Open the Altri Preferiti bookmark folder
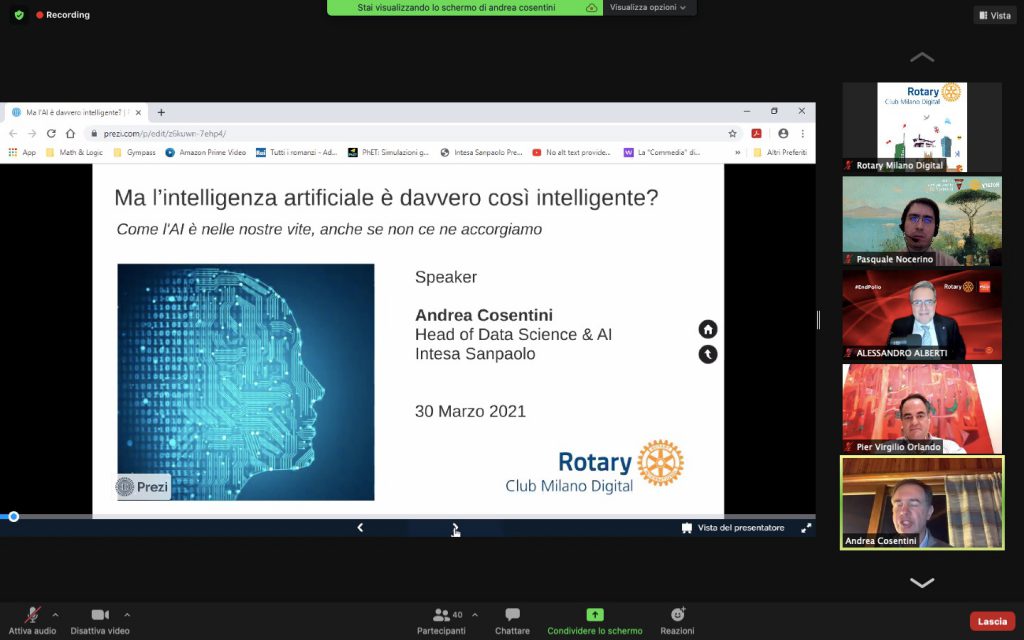1024x640 pixels. [x=780, y=152]
